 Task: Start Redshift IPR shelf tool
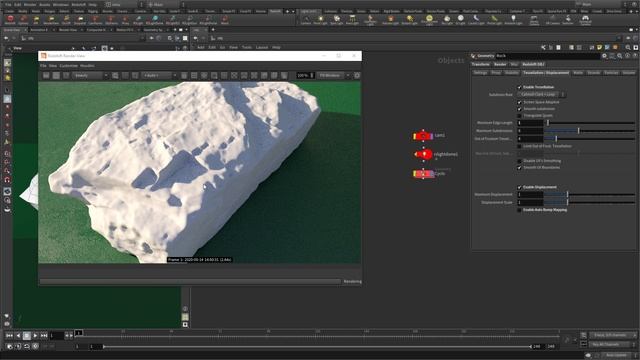(x=36, y=20)
